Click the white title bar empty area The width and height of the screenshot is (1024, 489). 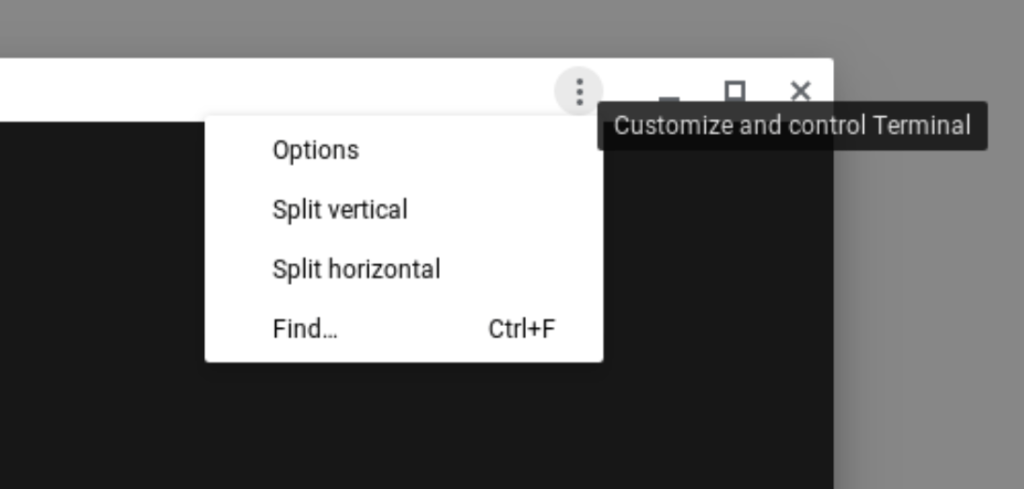274,89
